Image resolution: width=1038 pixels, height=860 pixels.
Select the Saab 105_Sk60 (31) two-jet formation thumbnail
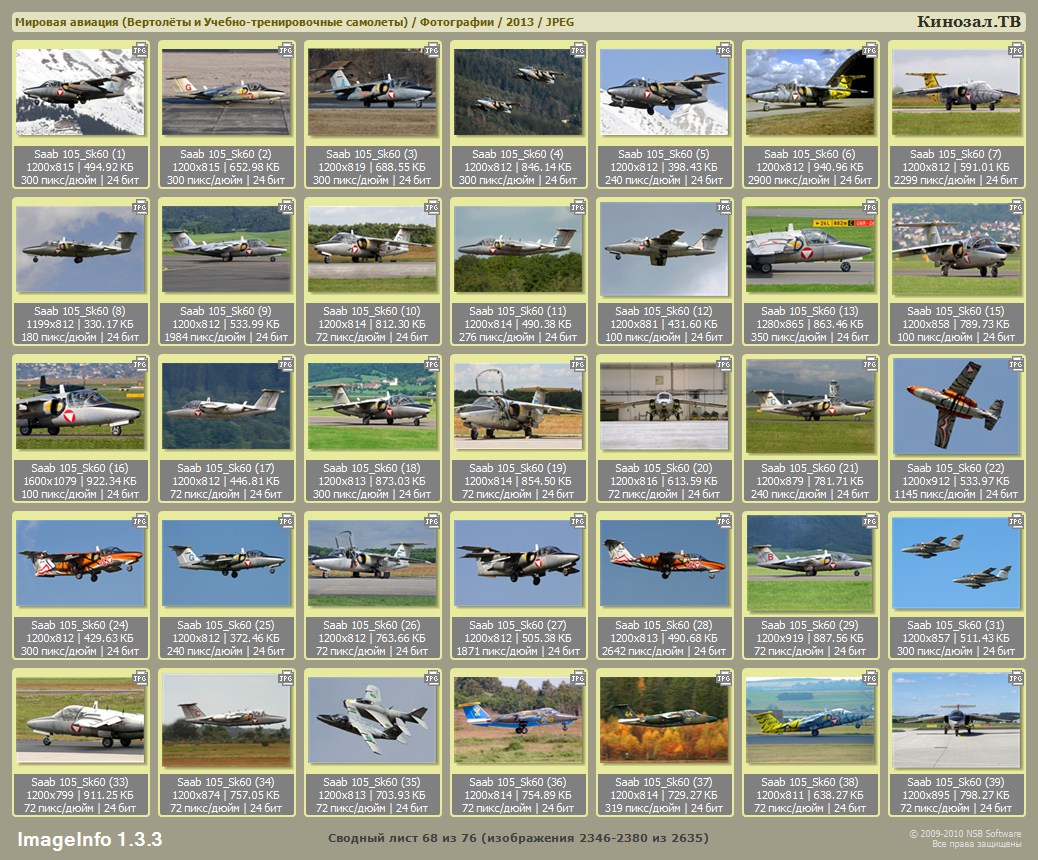point(956,563)
